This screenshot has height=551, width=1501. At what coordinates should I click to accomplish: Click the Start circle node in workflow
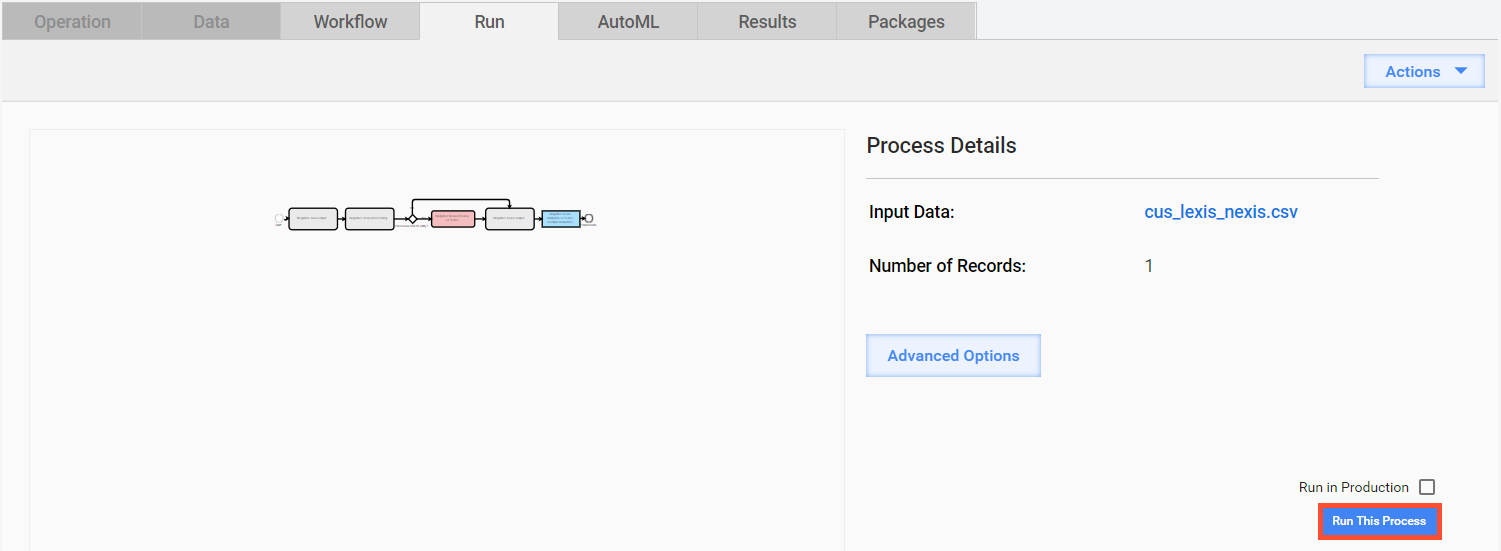point(279,218)
